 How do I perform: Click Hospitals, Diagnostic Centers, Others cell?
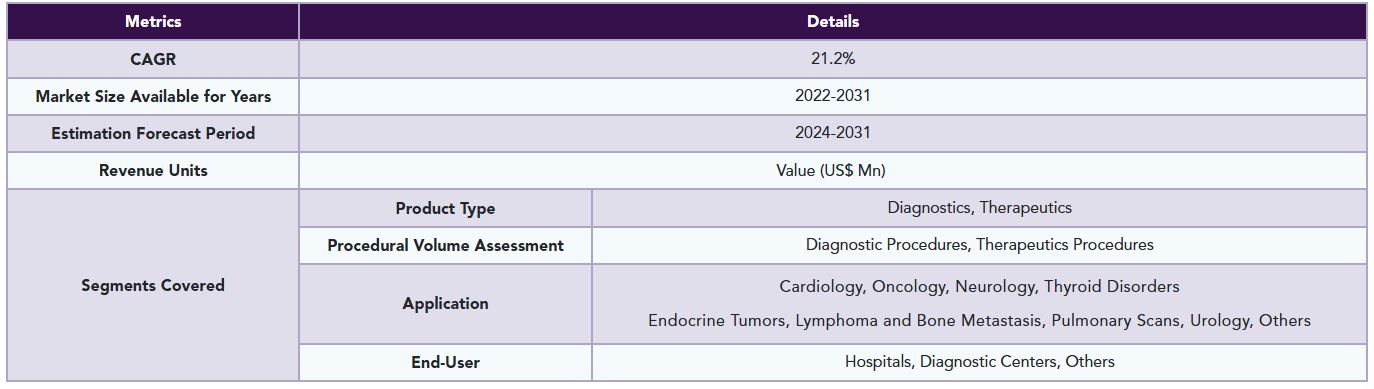click(x=979, y=362)
